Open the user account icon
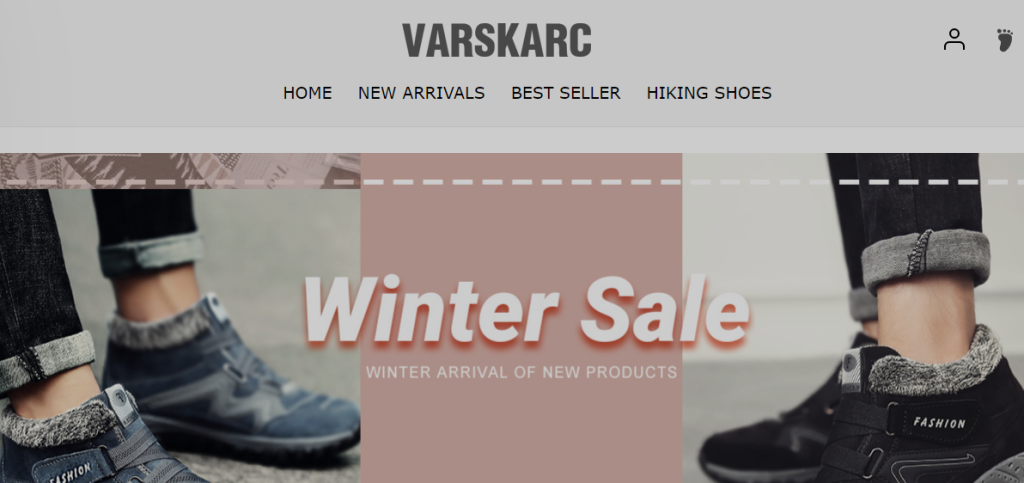This screenshot has height=483, width=1024. (x=953, y=39)
